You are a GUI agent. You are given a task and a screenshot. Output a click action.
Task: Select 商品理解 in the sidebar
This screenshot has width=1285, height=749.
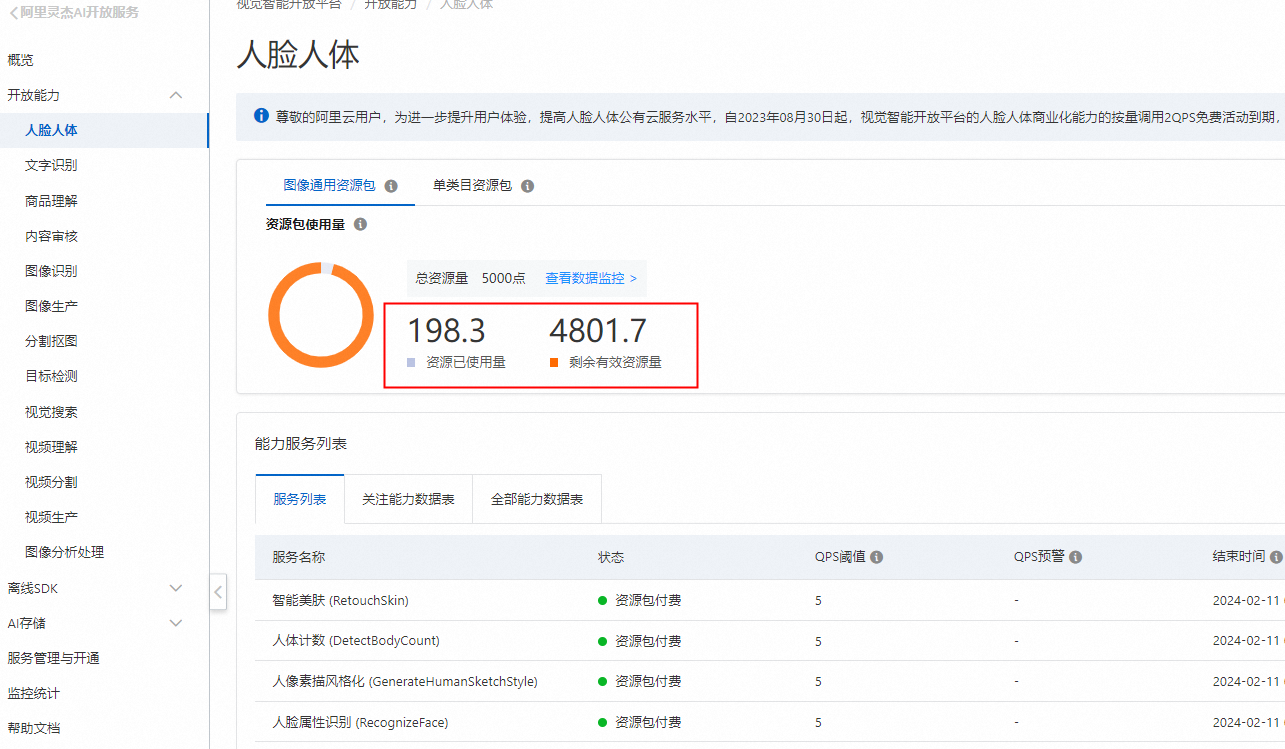[x=51, y=201]
